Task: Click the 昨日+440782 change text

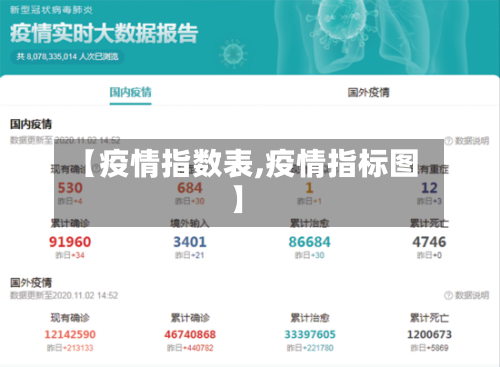Action: click(190, 348)
